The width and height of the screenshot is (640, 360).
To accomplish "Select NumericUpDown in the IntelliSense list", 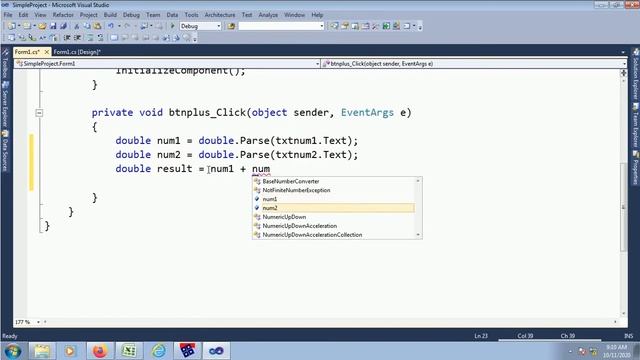I will point(334,217).
